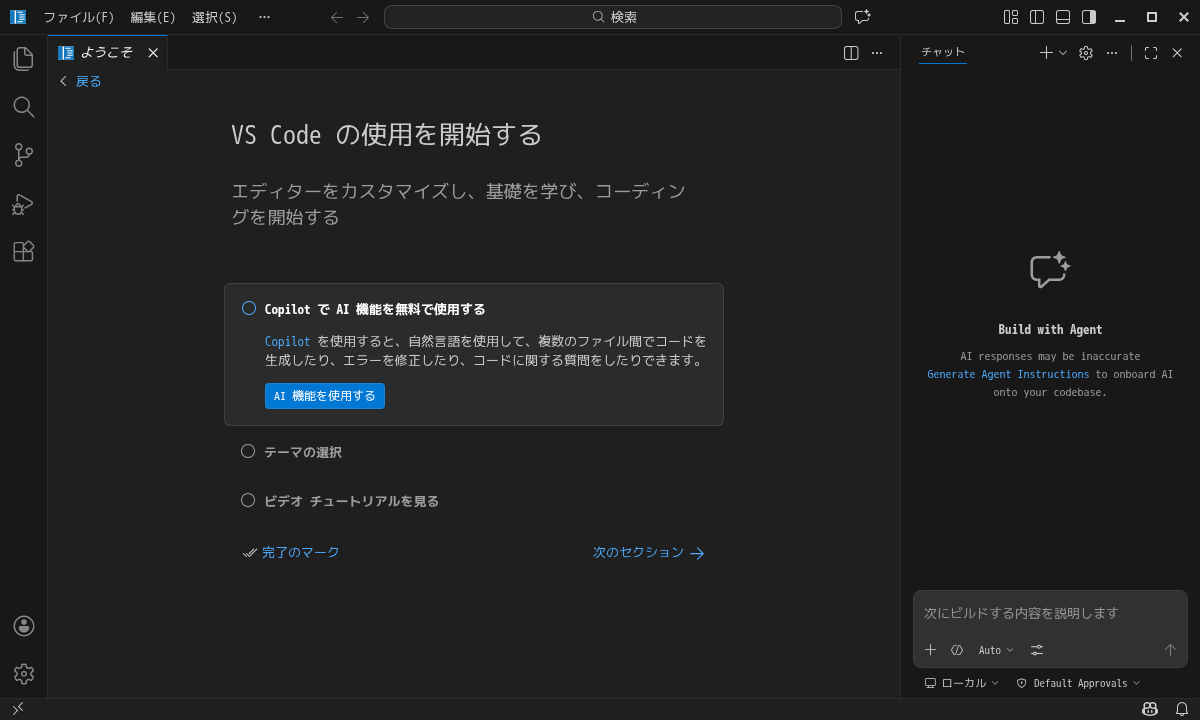
Task: Switch to the ようこそ tab
Action: coord(105,52)
